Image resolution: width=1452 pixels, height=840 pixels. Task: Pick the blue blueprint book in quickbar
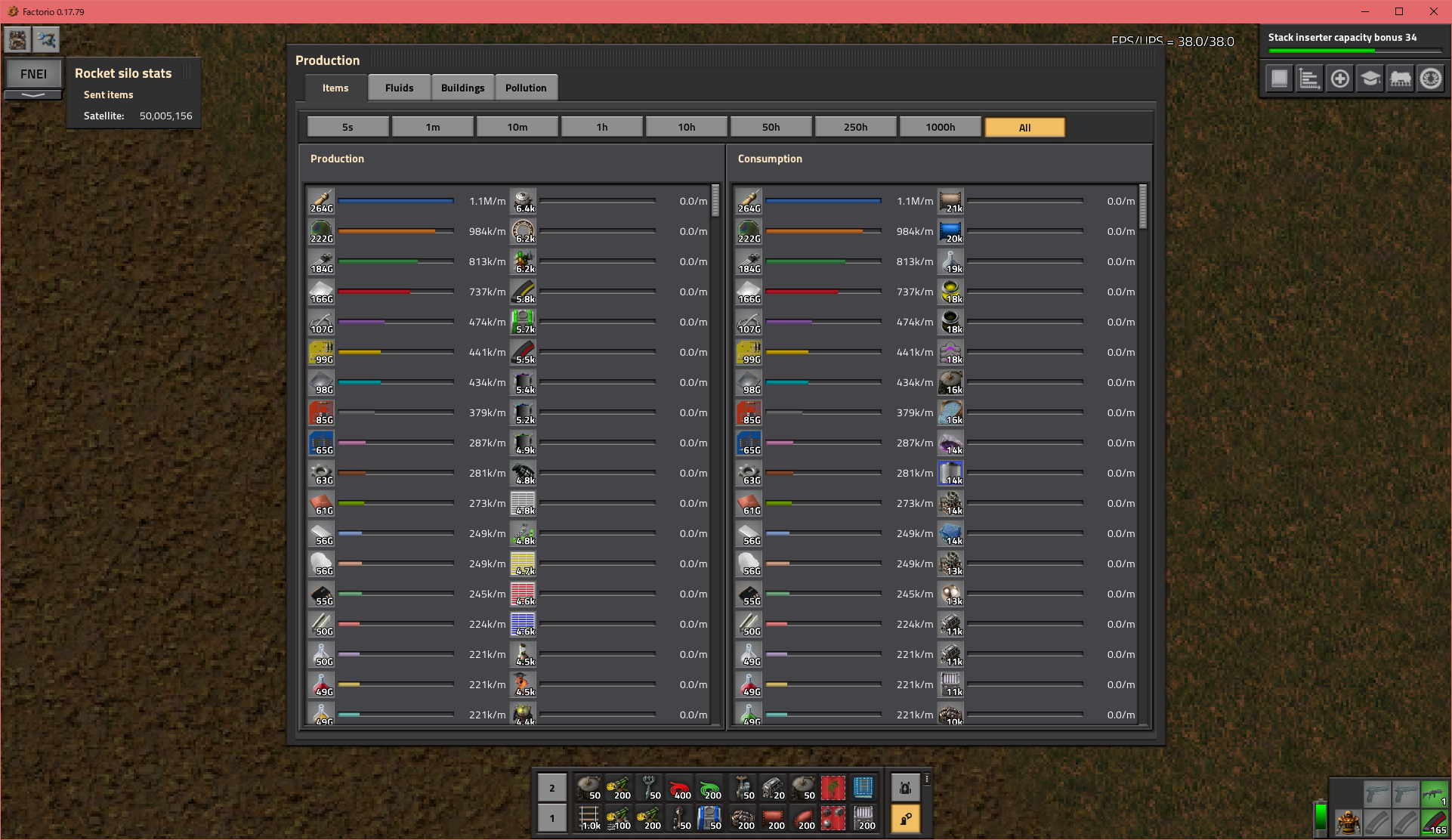coord(863,788)
